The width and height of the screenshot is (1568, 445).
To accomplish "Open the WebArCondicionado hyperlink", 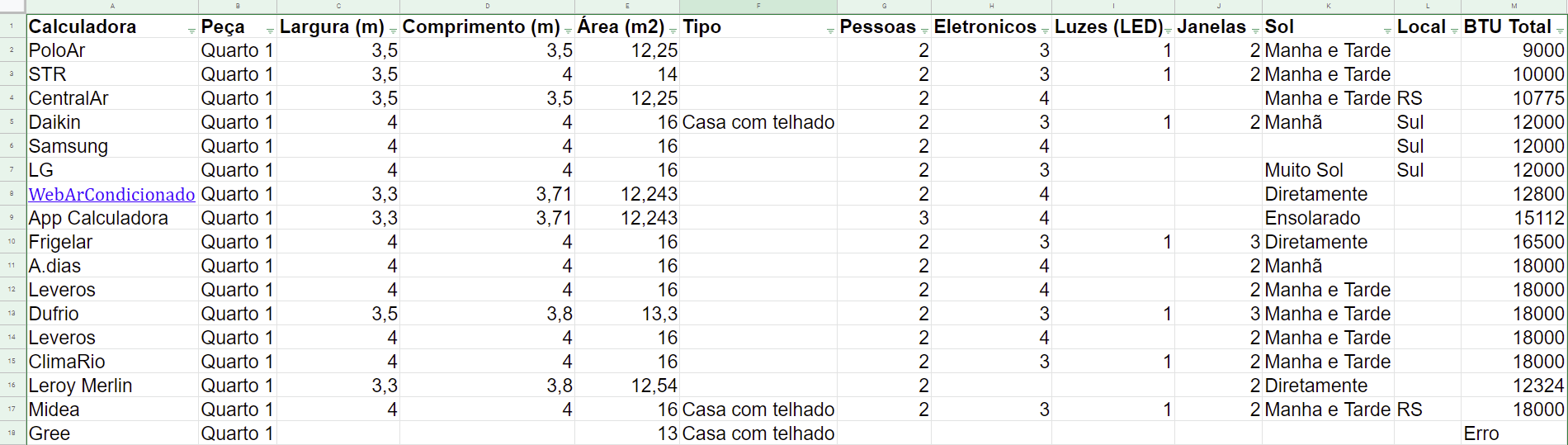I will point(111,195).
